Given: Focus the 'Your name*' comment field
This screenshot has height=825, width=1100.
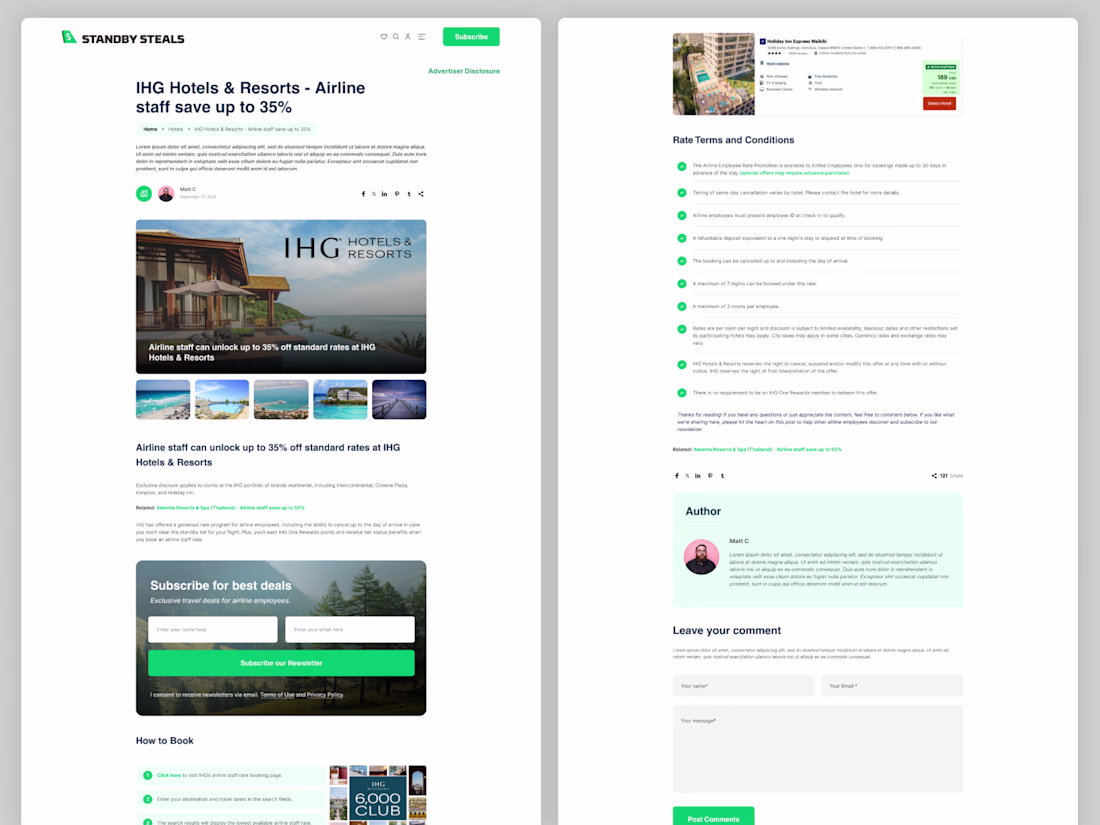Looking at the screenshot, I should click(744, 686).
